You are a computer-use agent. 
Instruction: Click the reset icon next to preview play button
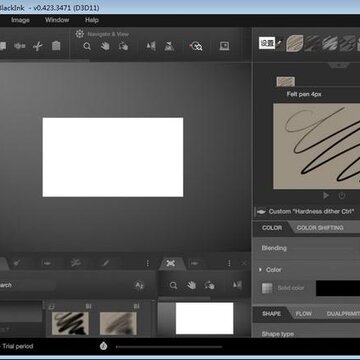342,196
